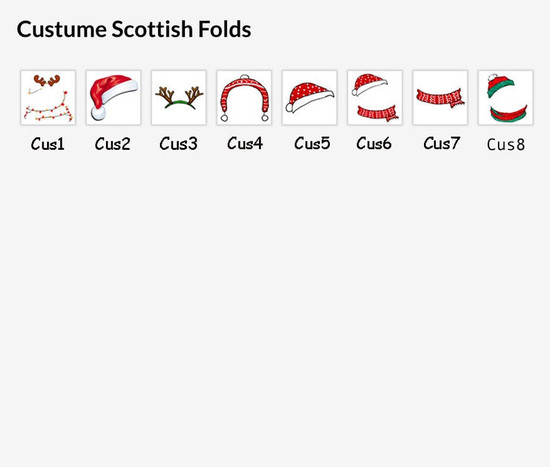
Task: Choose the Cus2 Santa hat image
Action: (x=113, y=98)
